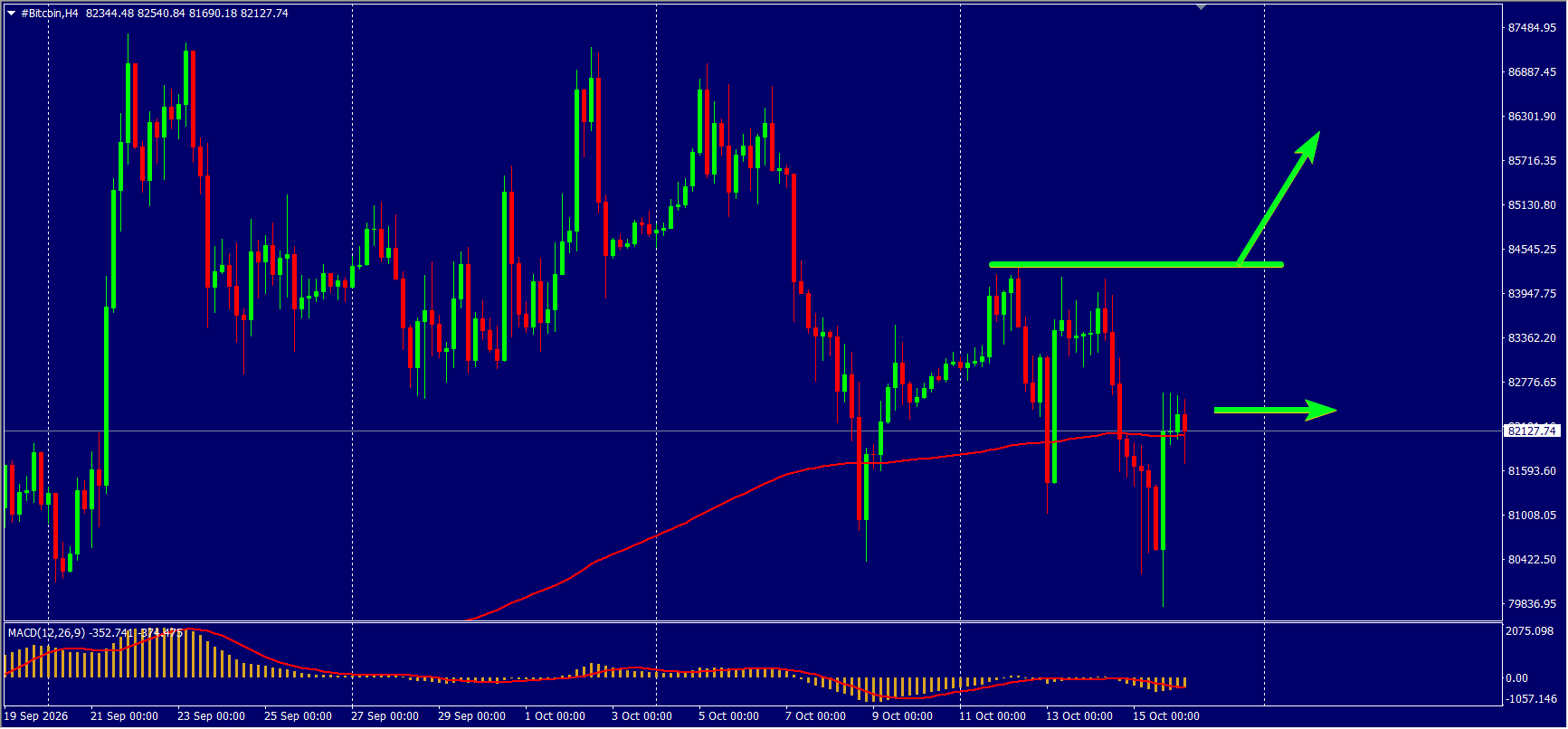
Task: Click the 79836.95 price axis label
Action: pos(1532,604)
